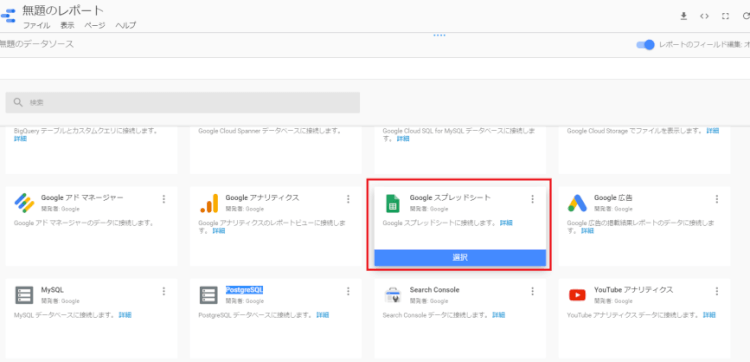Open more options for Google スプレッドシート
The width and height of the screenshot is (750, 362).
click(532, 199)
